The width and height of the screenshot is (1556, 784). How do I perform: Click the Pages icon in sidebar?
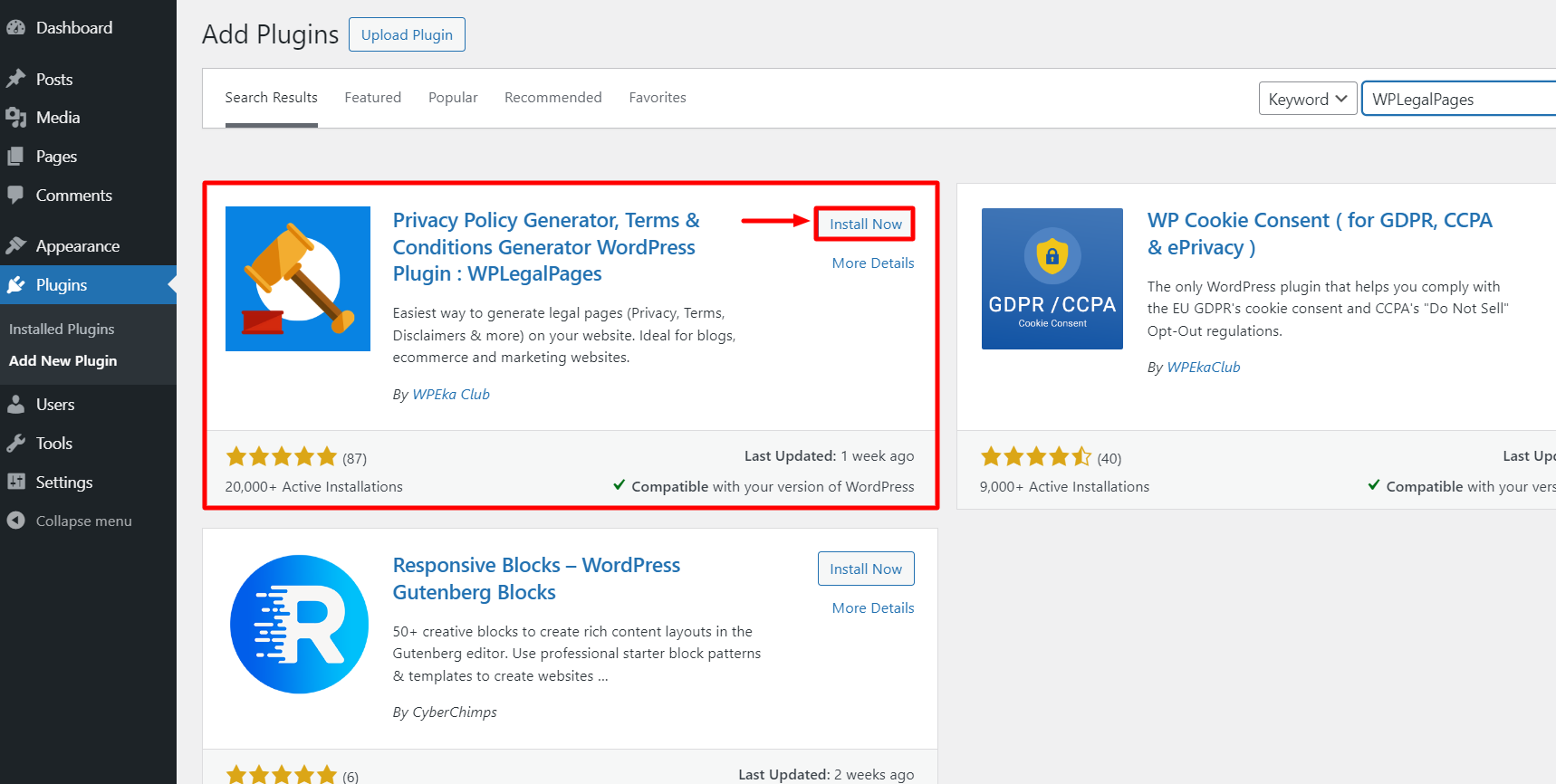pos(15,157)
